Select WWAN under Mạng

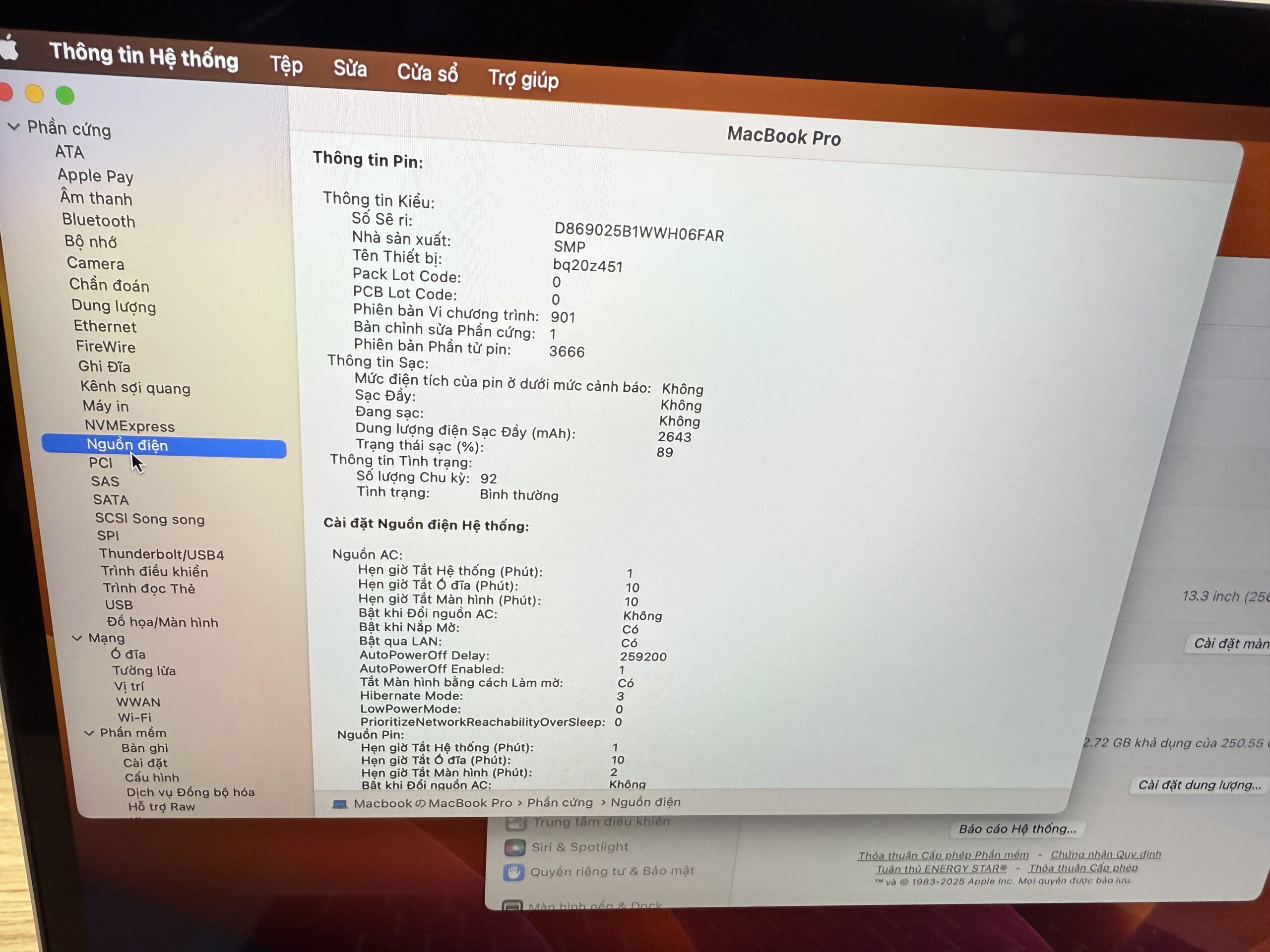coord(138,702)
